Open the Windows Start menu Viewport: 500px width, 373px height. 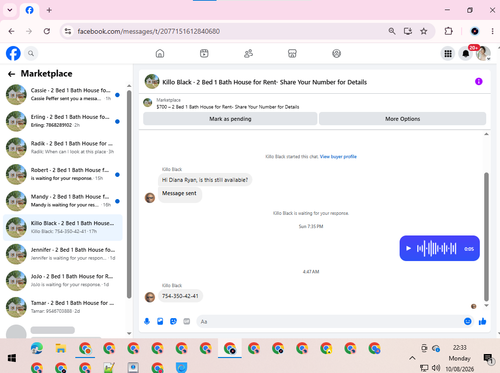coord(12,358)
